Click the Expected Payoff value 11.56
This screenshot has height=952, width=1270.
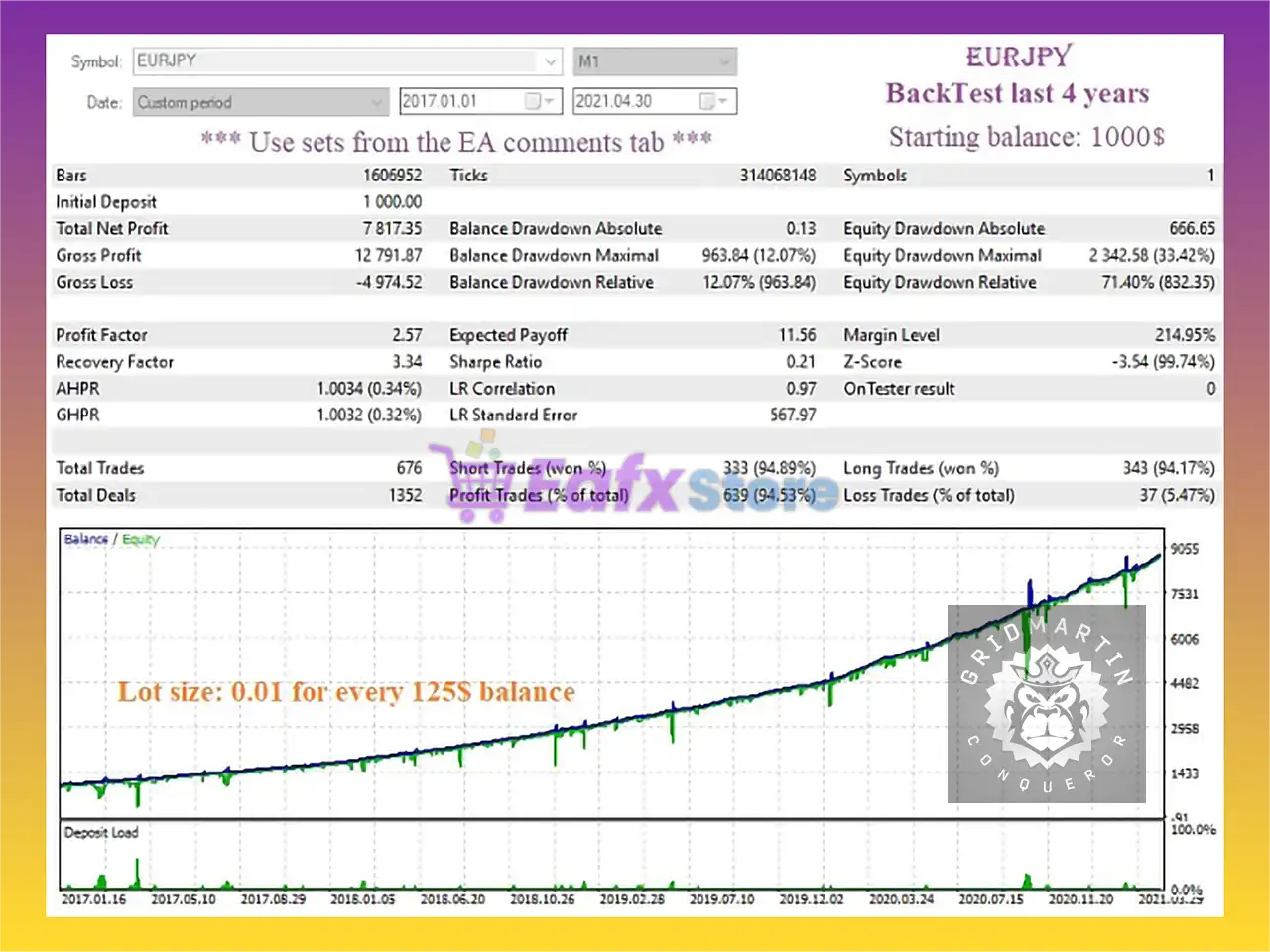click(x=798, y=336)
